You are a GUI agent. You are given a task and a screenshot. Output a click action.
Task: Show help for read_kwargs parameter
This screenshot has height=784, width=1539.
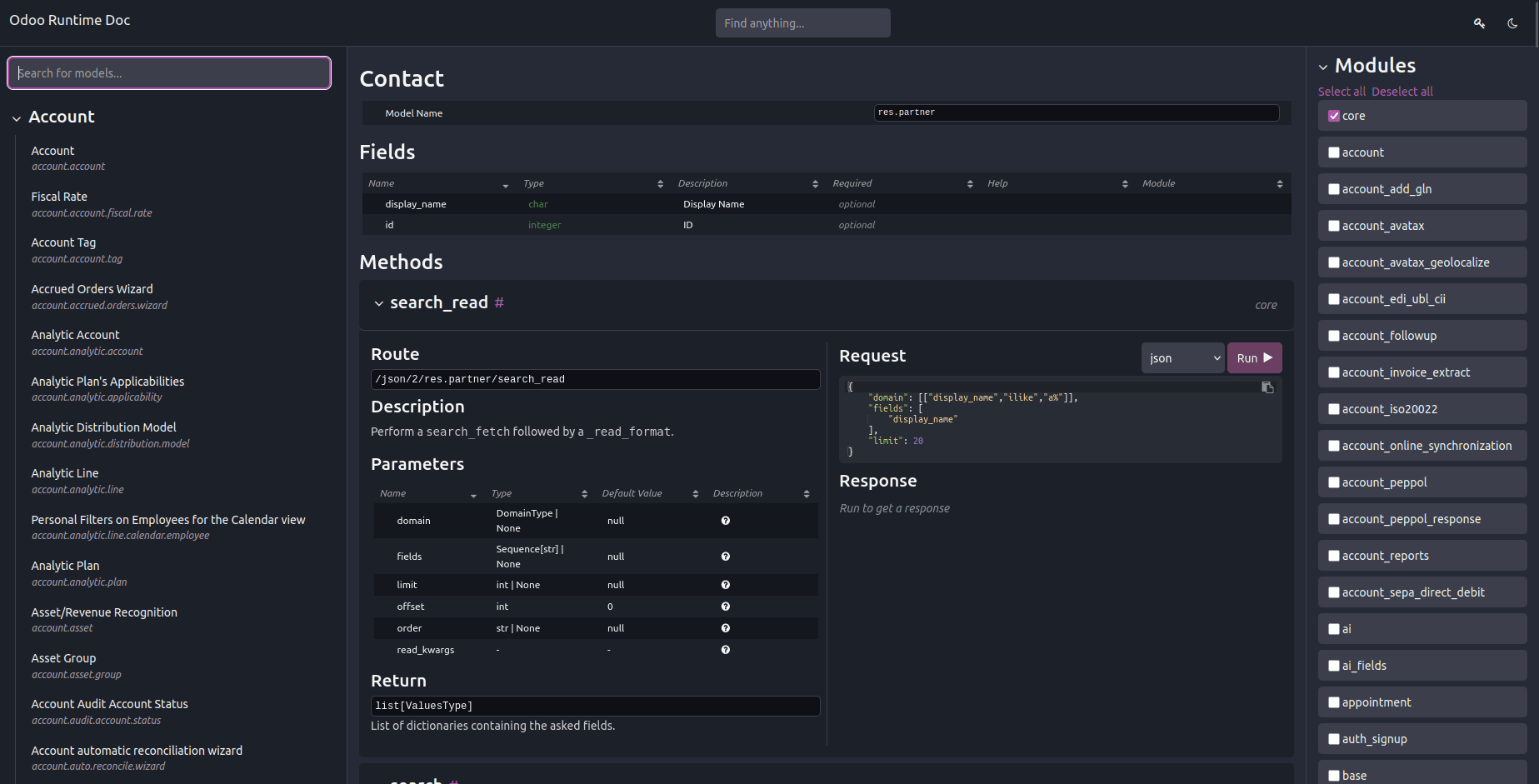click(726, 650)
